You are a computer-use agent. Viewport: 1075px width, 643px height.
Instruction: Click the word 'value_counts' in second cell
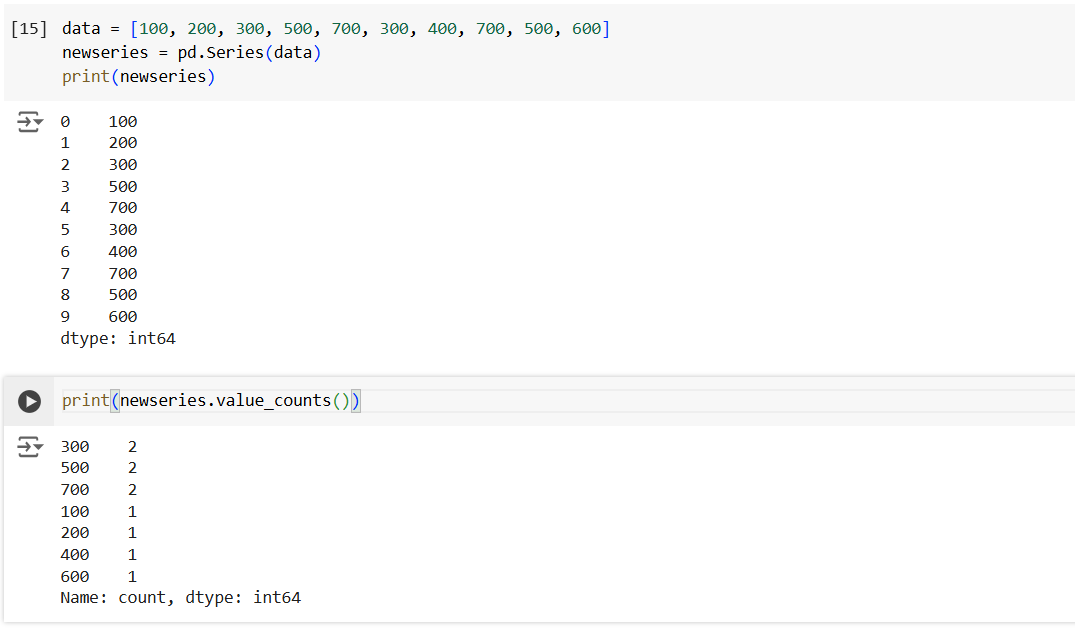pyautogui.click(x=273, y=401)
